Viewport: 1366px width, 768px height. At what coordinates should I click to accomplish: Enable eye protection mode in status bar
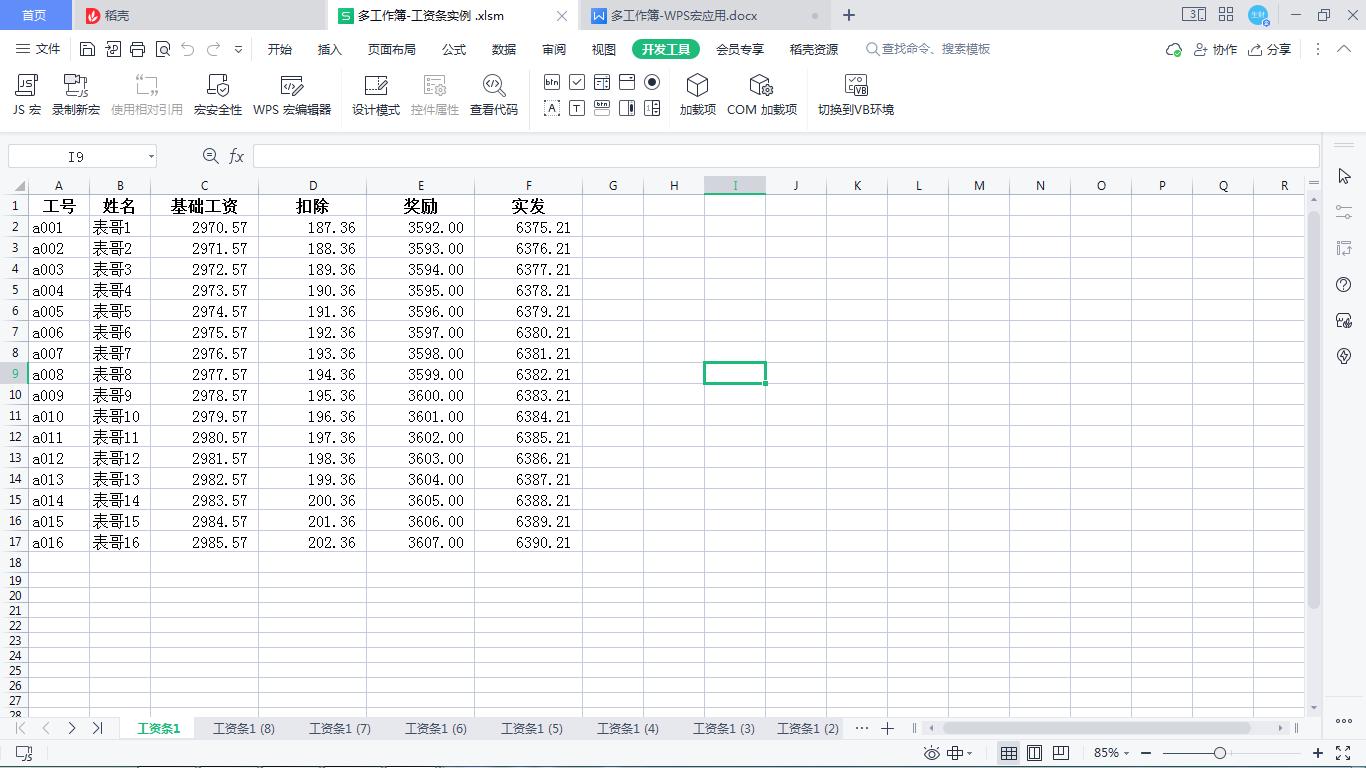coord(931,753)
